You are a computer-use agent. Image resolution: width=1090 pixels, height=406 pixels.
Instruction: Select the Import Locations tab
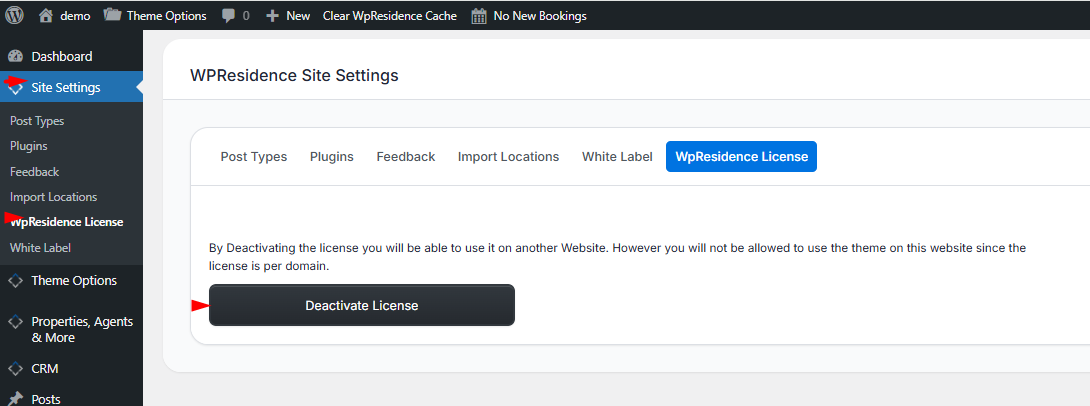coord(508,157)
